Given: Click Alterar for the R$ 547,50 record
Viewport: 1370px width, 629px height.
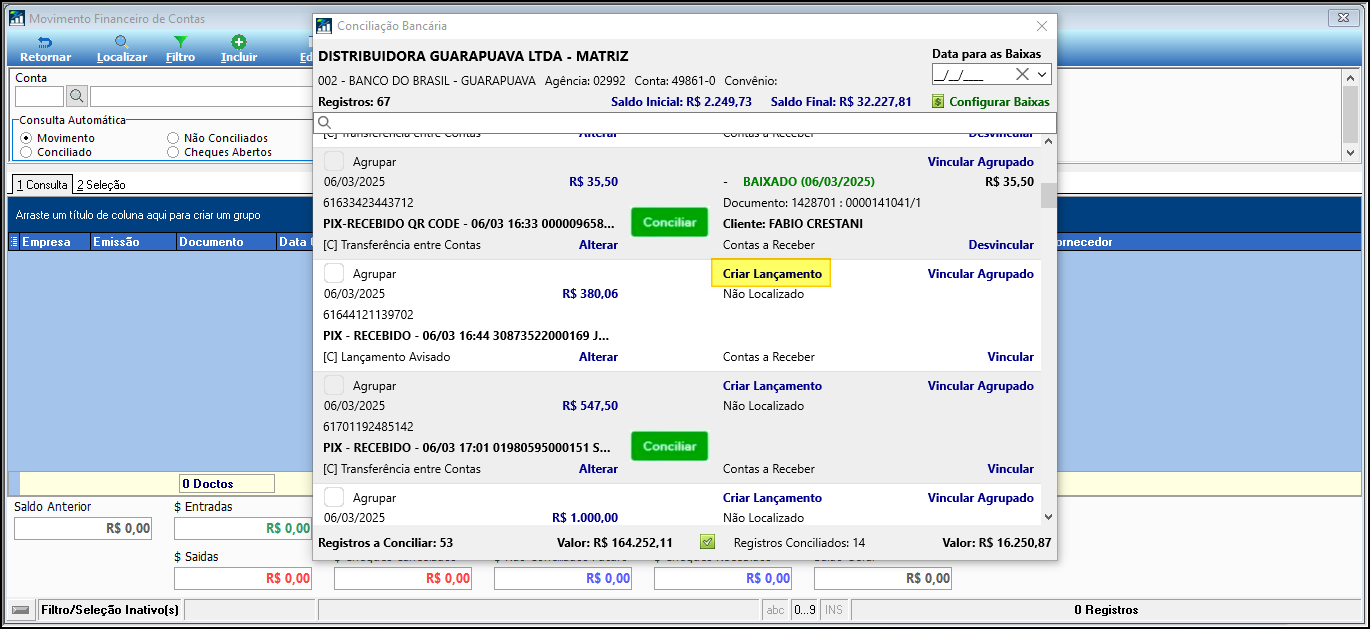Looking at the screenshot, I should [598, 468].
